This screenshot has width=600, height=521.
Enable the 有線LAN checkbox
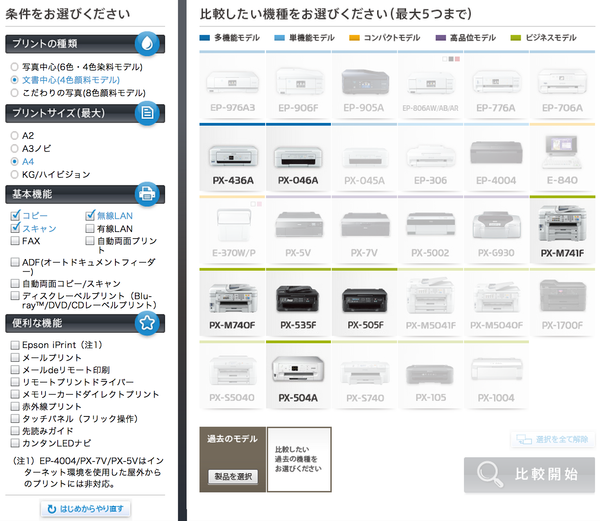(90, 228)
